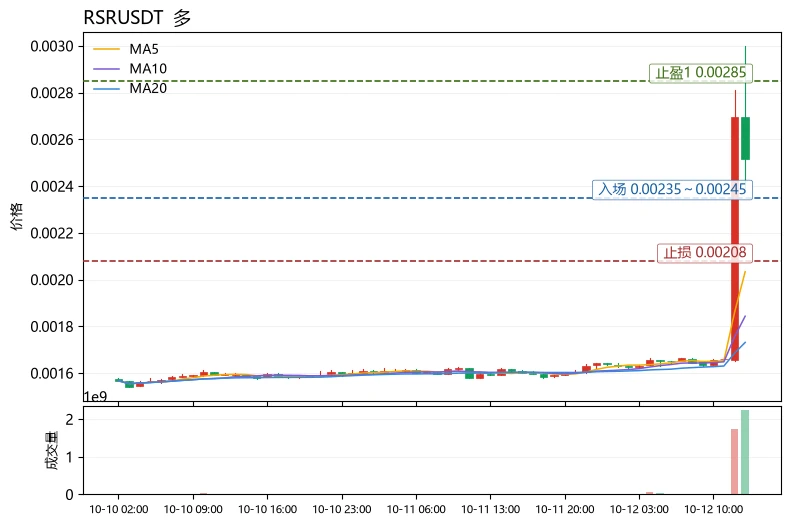
Task: Click the volume axis tick label 1
Action: pos(70,457)
